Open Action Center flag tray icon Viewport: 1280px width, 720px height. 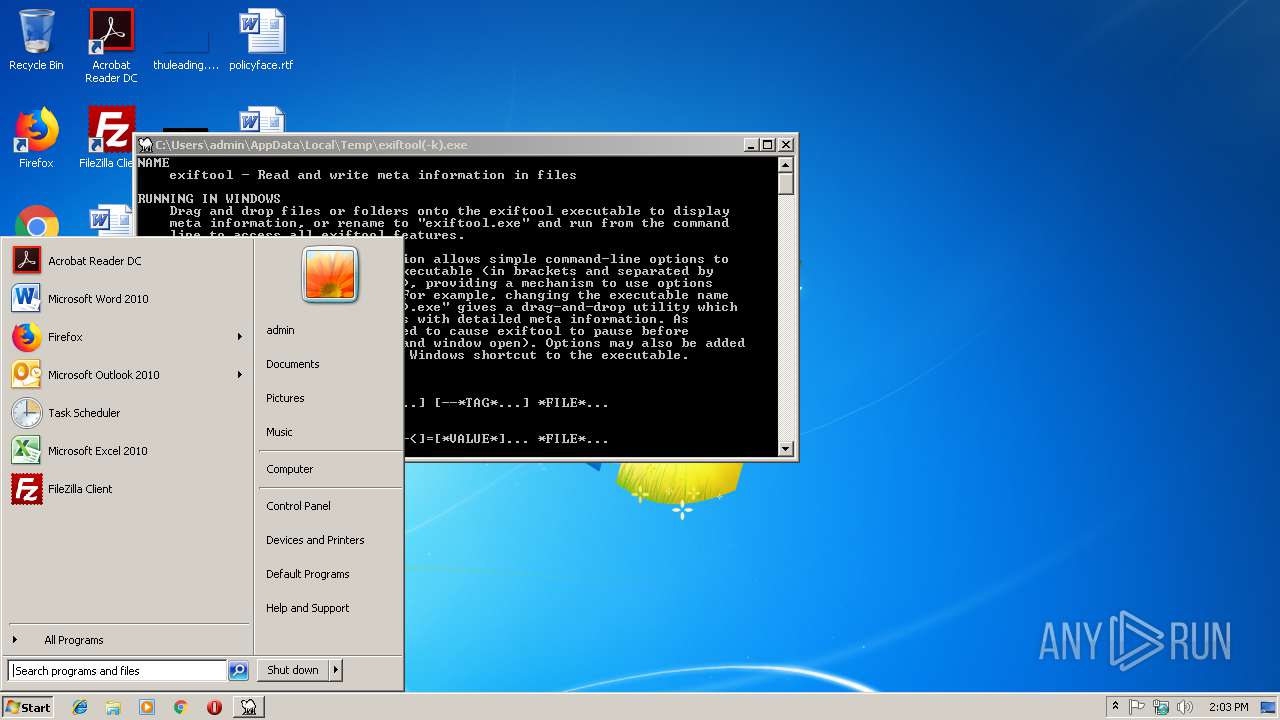(1137, 707)
